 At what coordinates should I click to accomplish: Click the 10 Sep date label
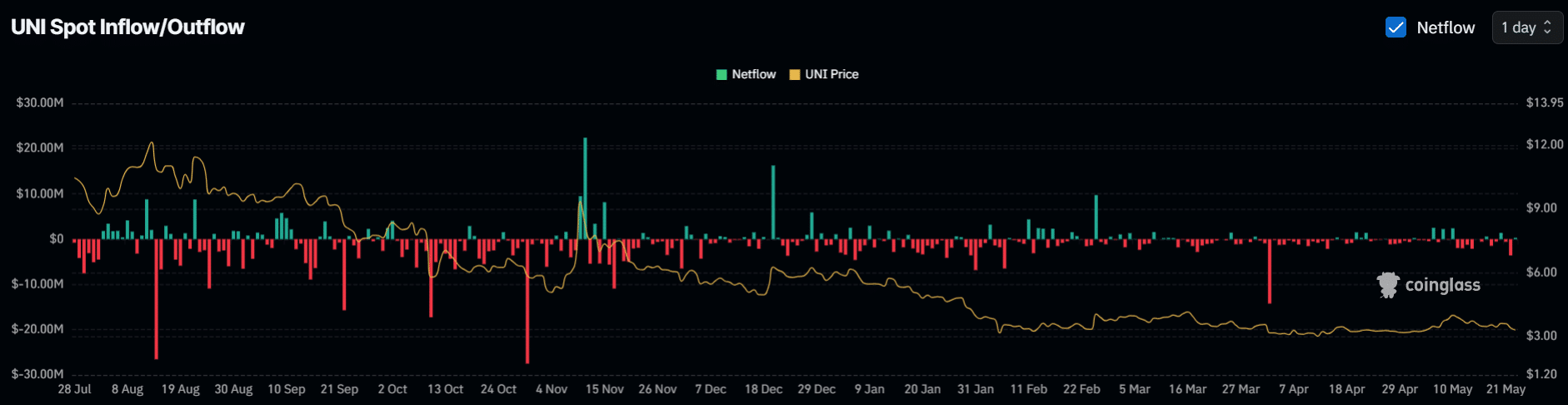click(287, 389)
